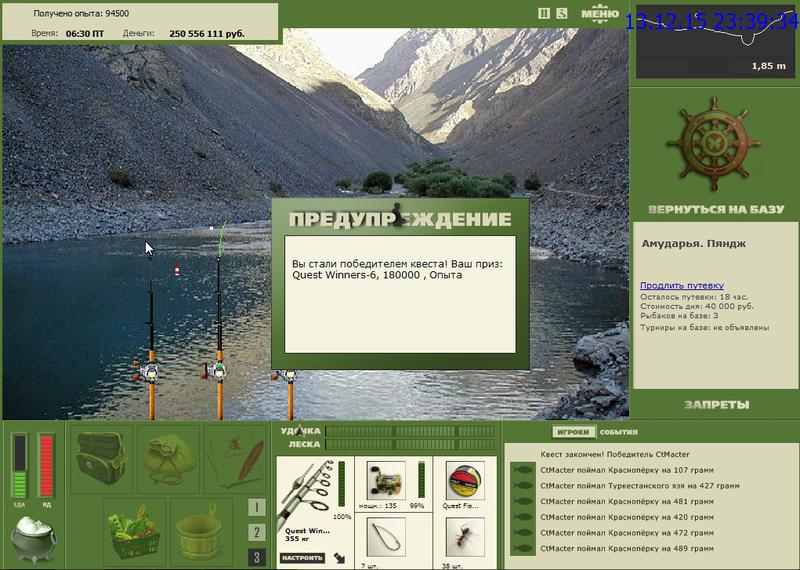Click fish icon beside 427 грамм event

523,486
